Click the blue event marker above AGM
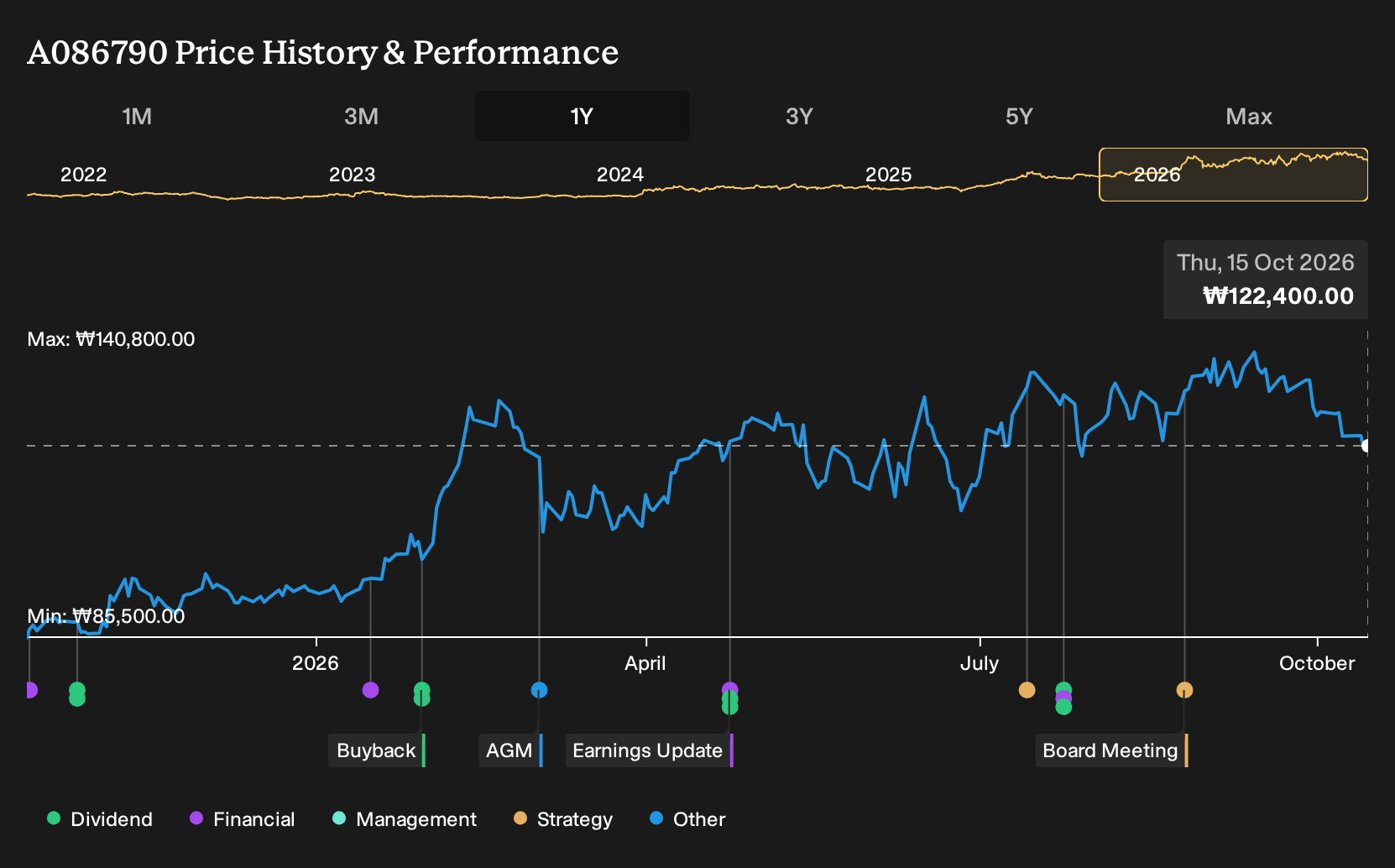The height and width of the screenshot is (868, 1395). pos(539,690)
